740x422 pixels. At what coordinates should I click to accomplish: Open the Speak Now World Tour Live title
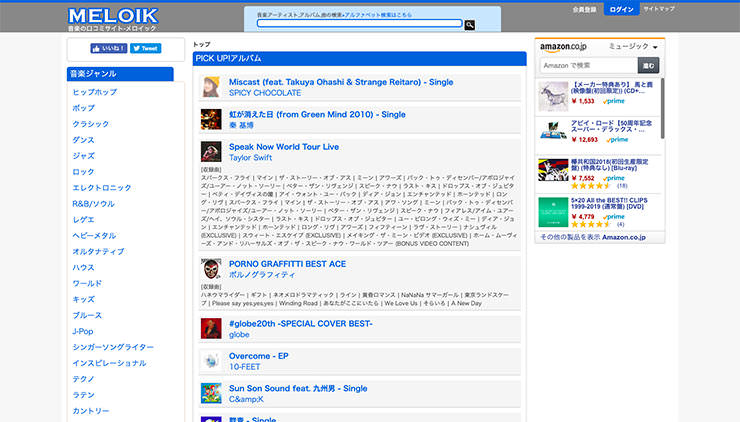point(284,147)
